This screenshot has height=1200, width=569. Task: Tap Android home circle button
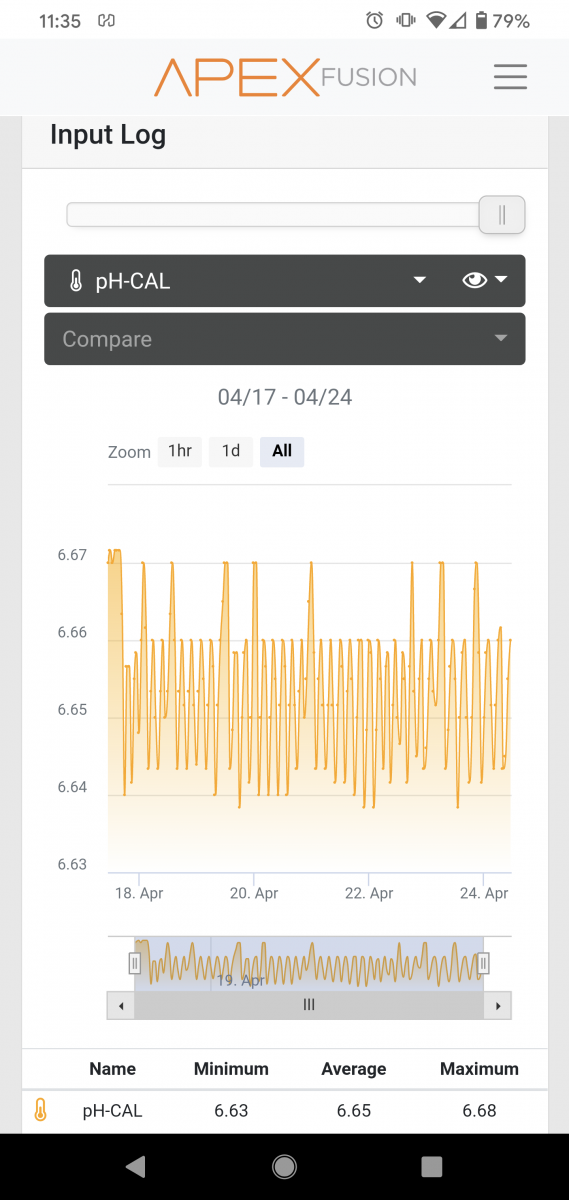[285, 1166]
